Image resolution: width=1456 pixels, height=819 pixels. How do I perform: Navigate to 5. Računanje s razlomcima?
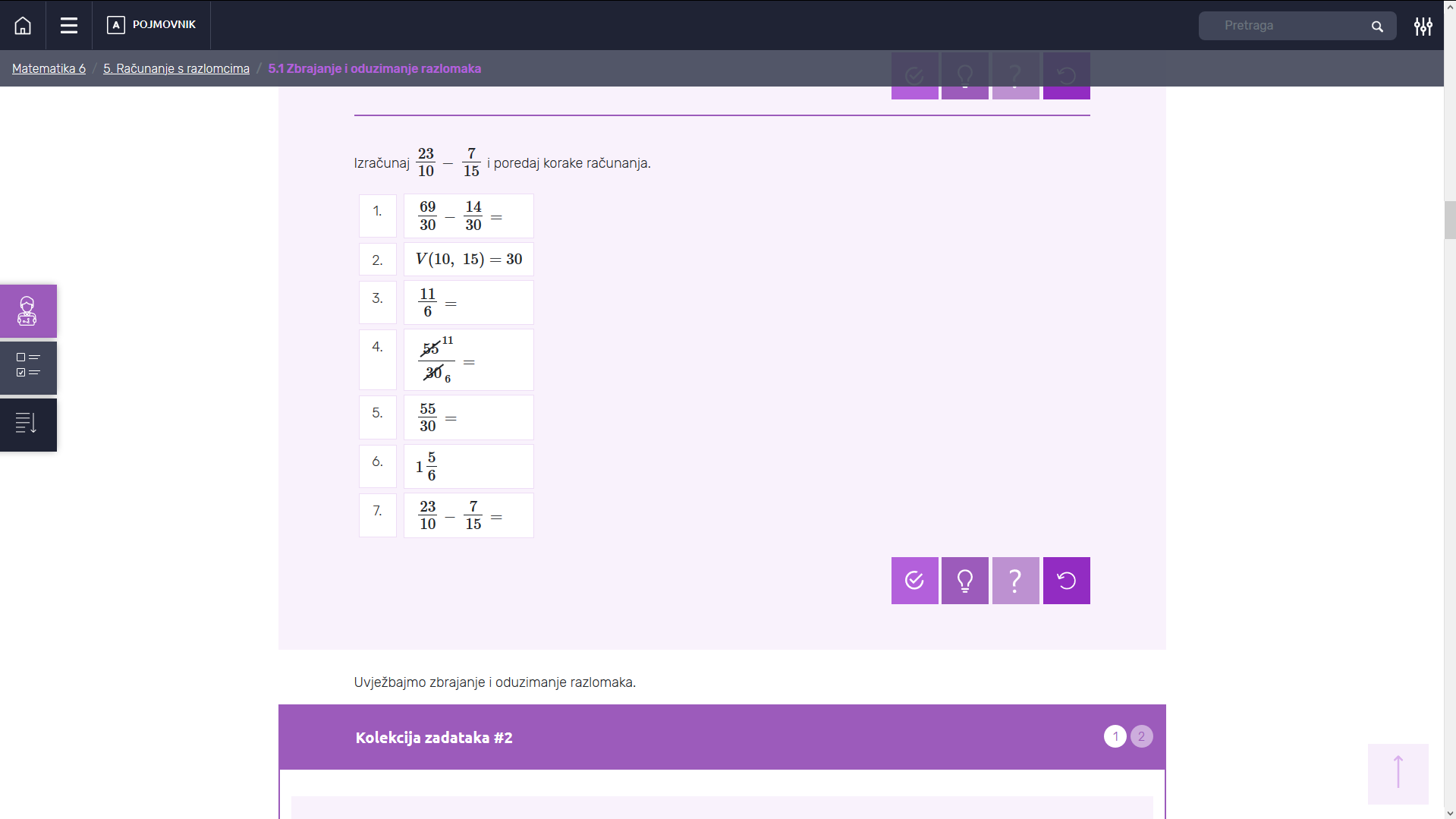click(x=176, y=68)
